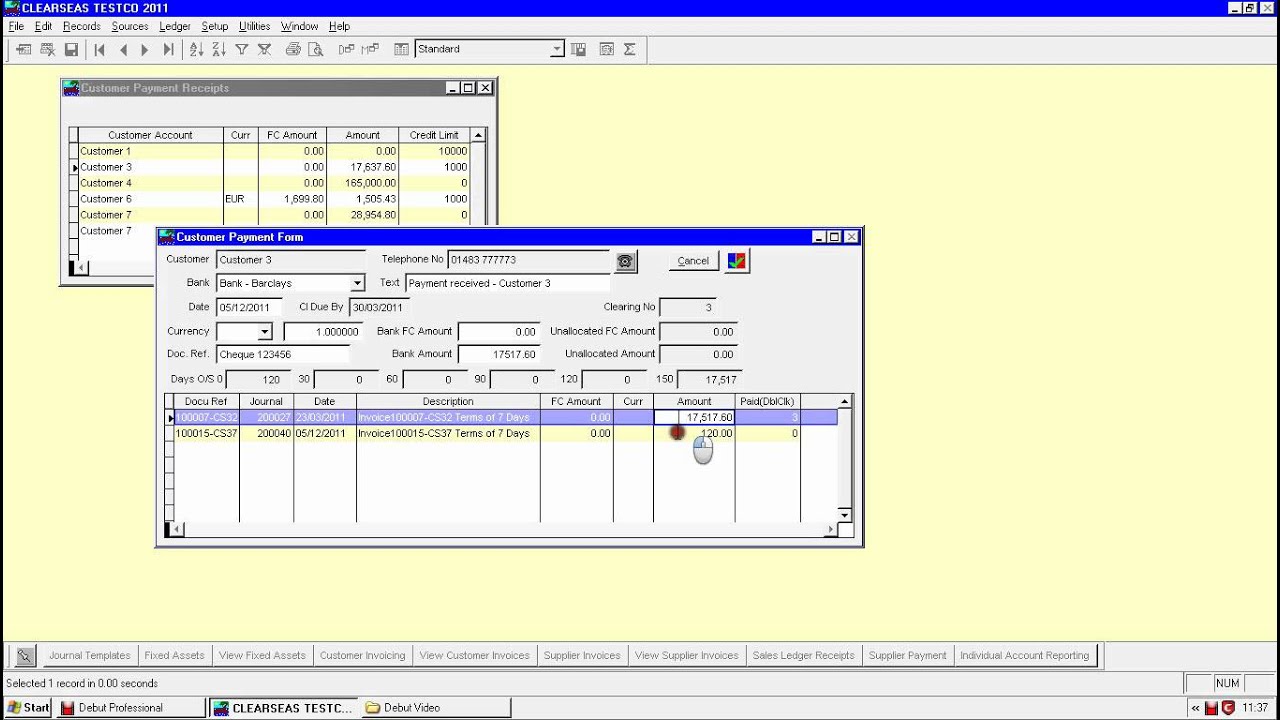
Task: Click the save record disk icon
Action: (71, 49)
